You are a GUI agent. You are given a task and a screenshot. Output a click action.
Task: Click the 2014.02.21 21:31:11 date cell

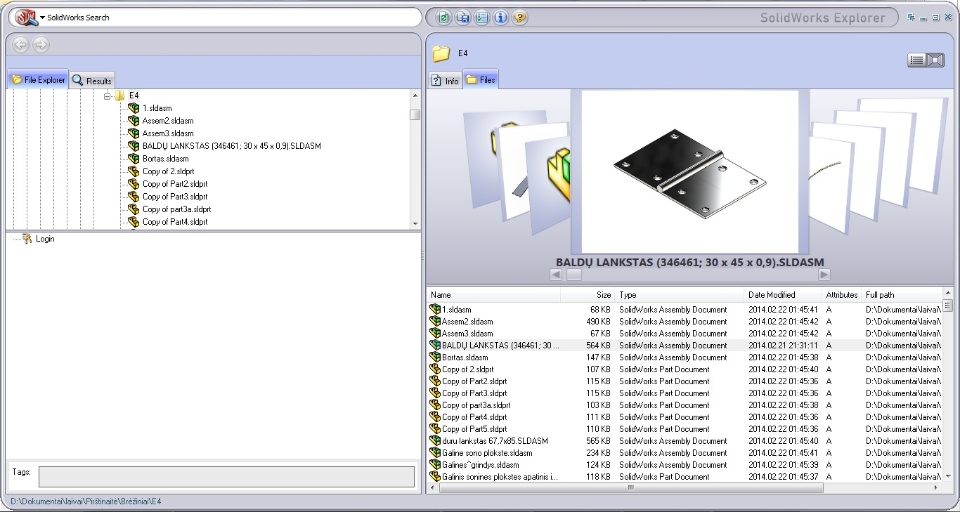(782, 345)
